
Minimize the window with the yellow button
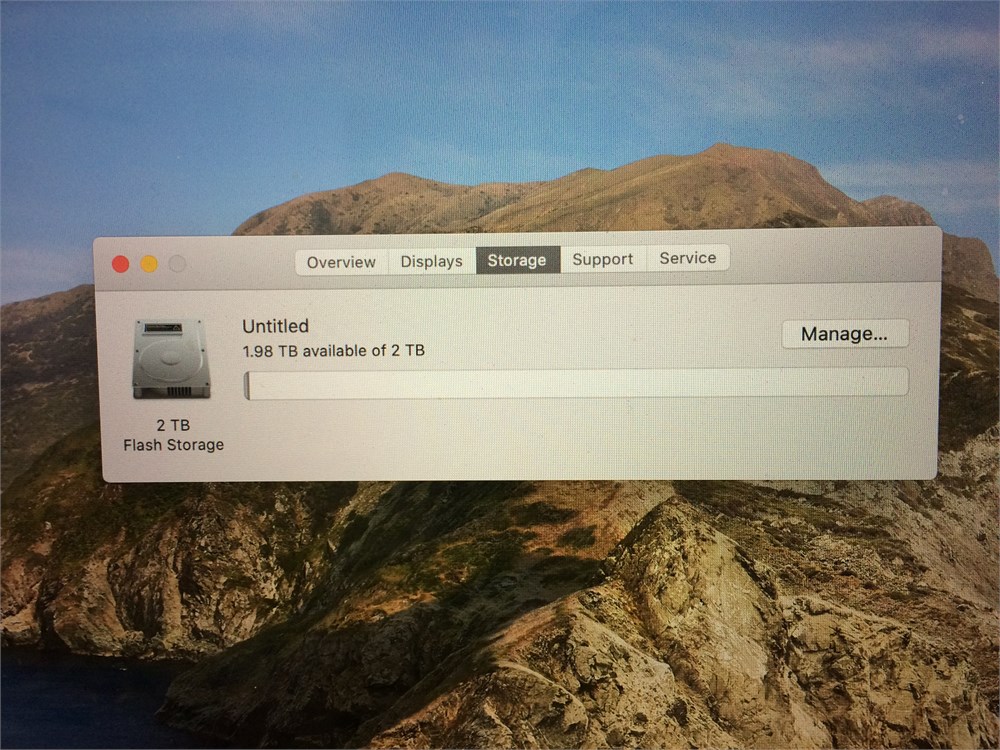click(149, 263)
